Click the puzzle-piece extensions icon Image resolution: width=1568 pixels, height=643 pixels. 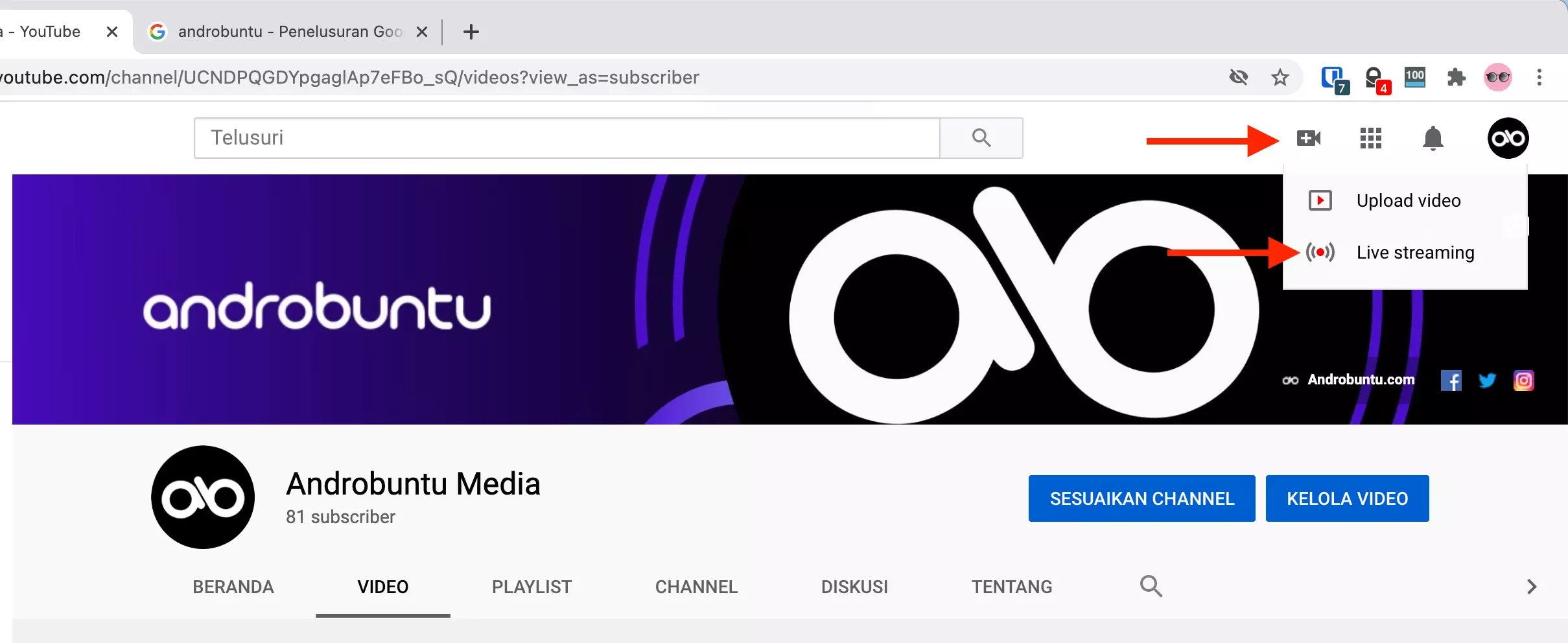[x=1457, y=77]
